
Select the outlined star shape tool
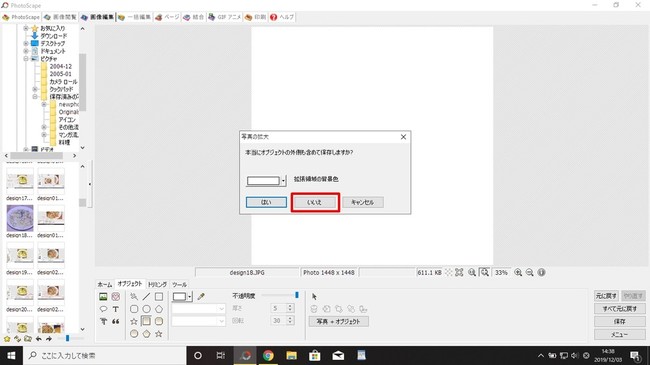tap(134, 321)
